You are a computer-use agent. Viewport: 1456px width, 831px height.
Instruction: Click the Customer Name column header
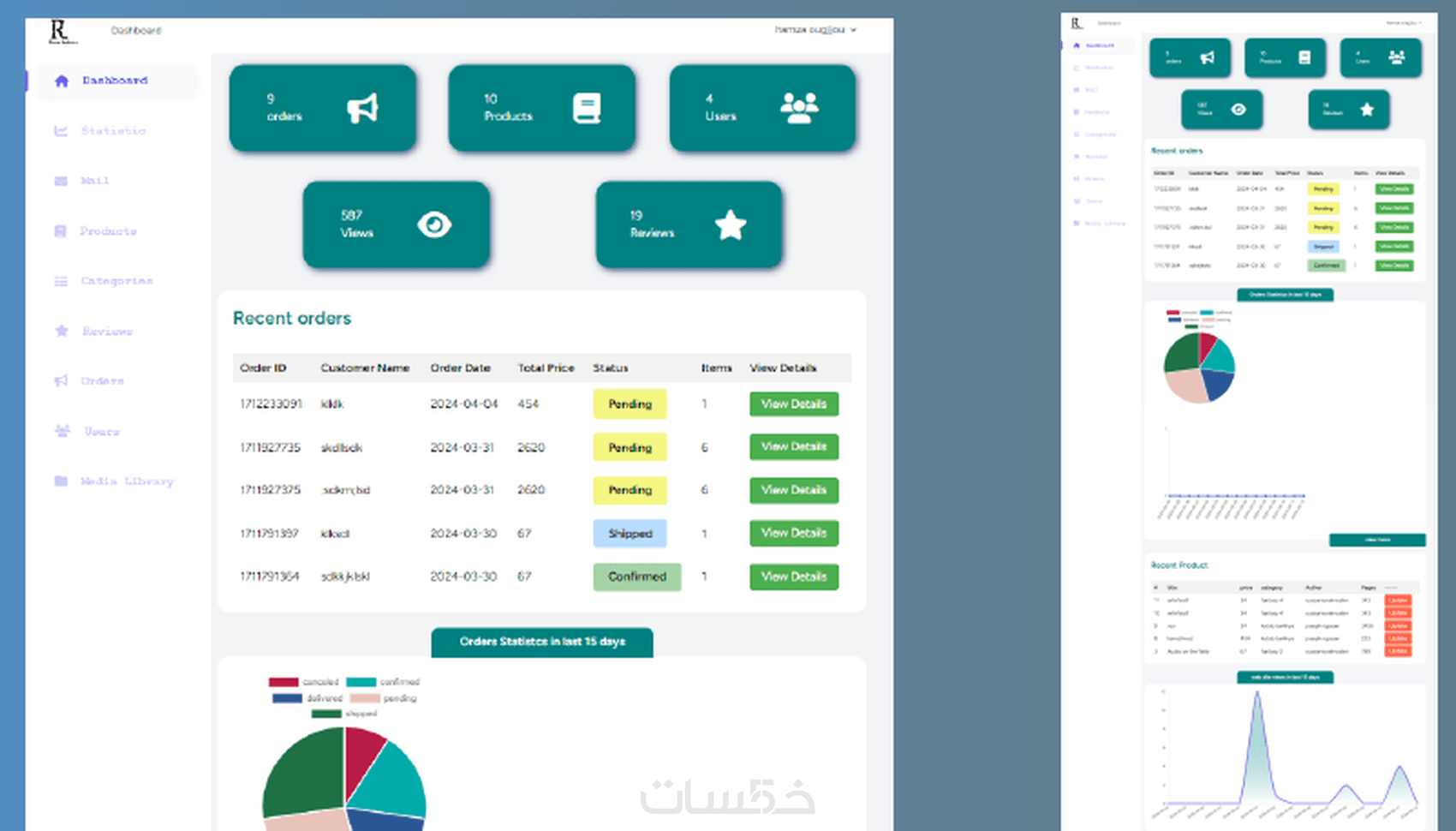point(365,368)
